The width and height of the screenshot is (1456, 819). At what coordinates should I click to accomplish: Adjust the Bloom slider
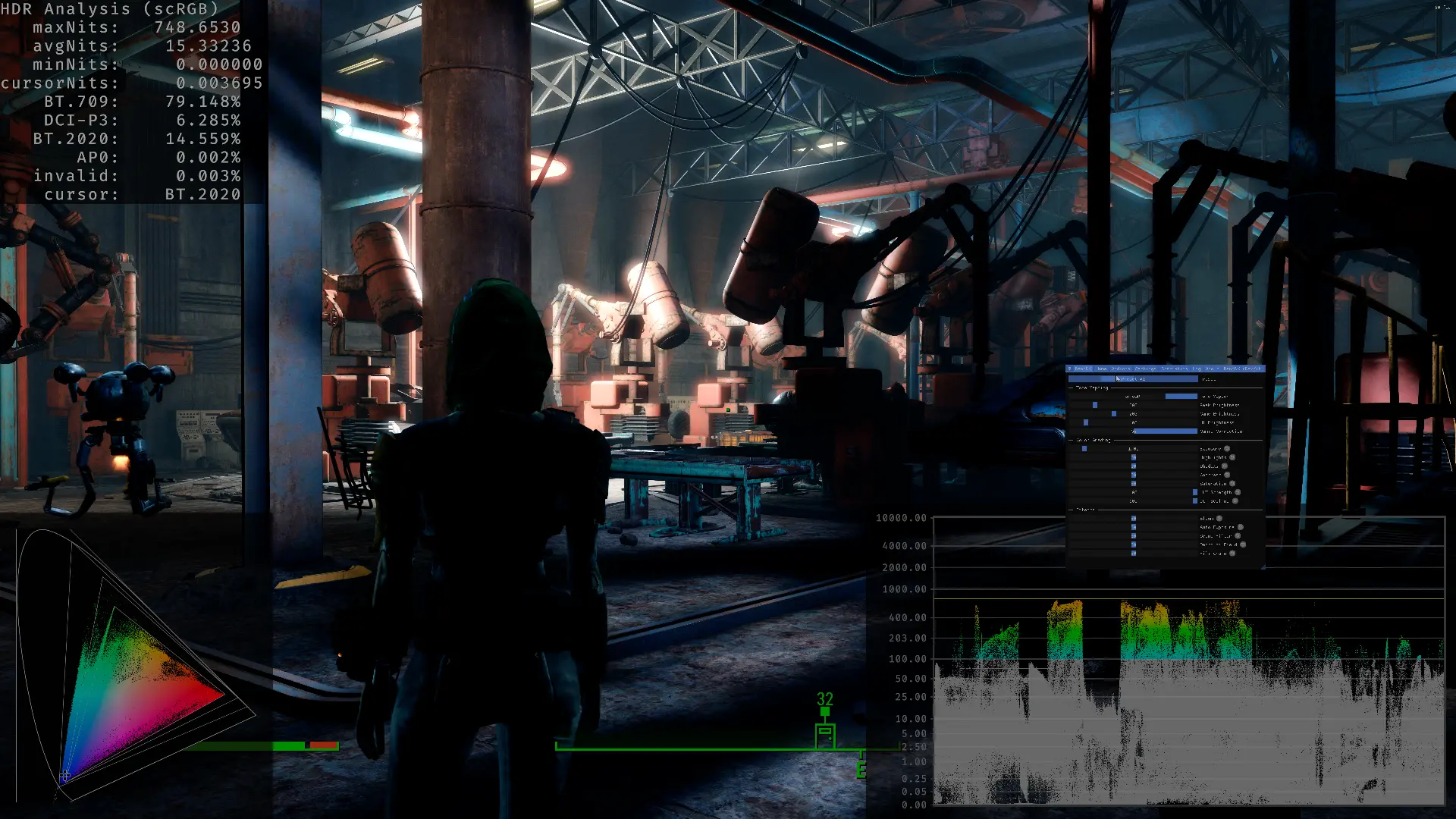1133,518
